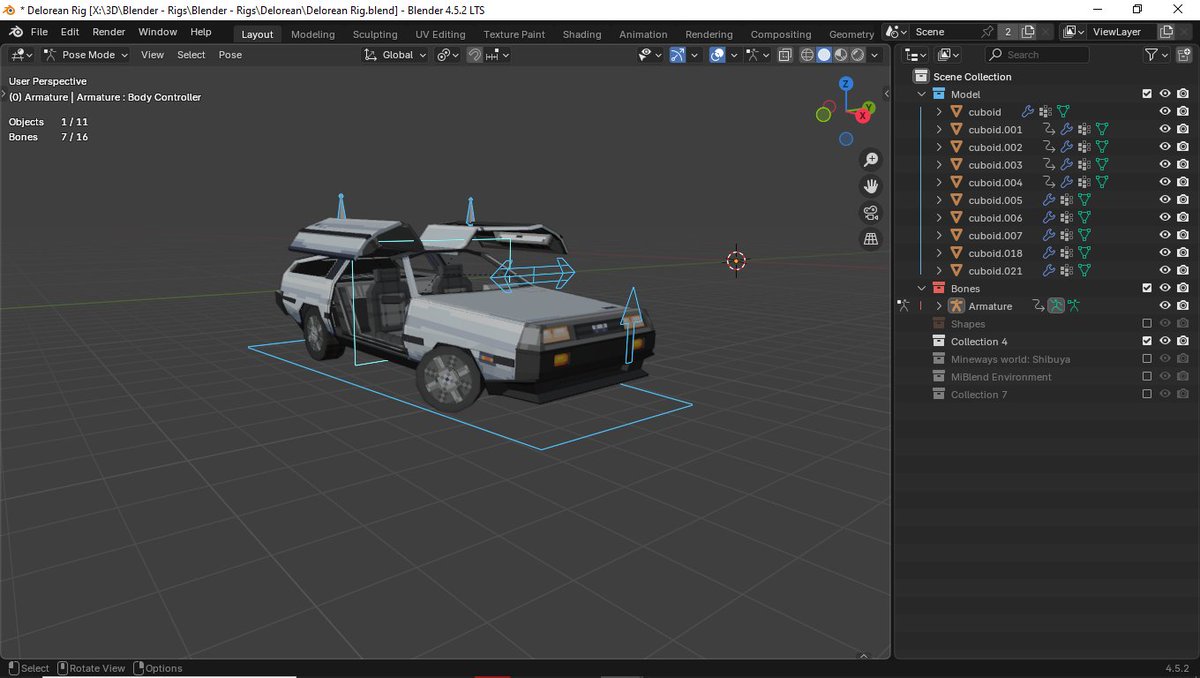Click the ViewLayer name field
The width and height of the screenshot is (1200, 678).
[1121, 32]
